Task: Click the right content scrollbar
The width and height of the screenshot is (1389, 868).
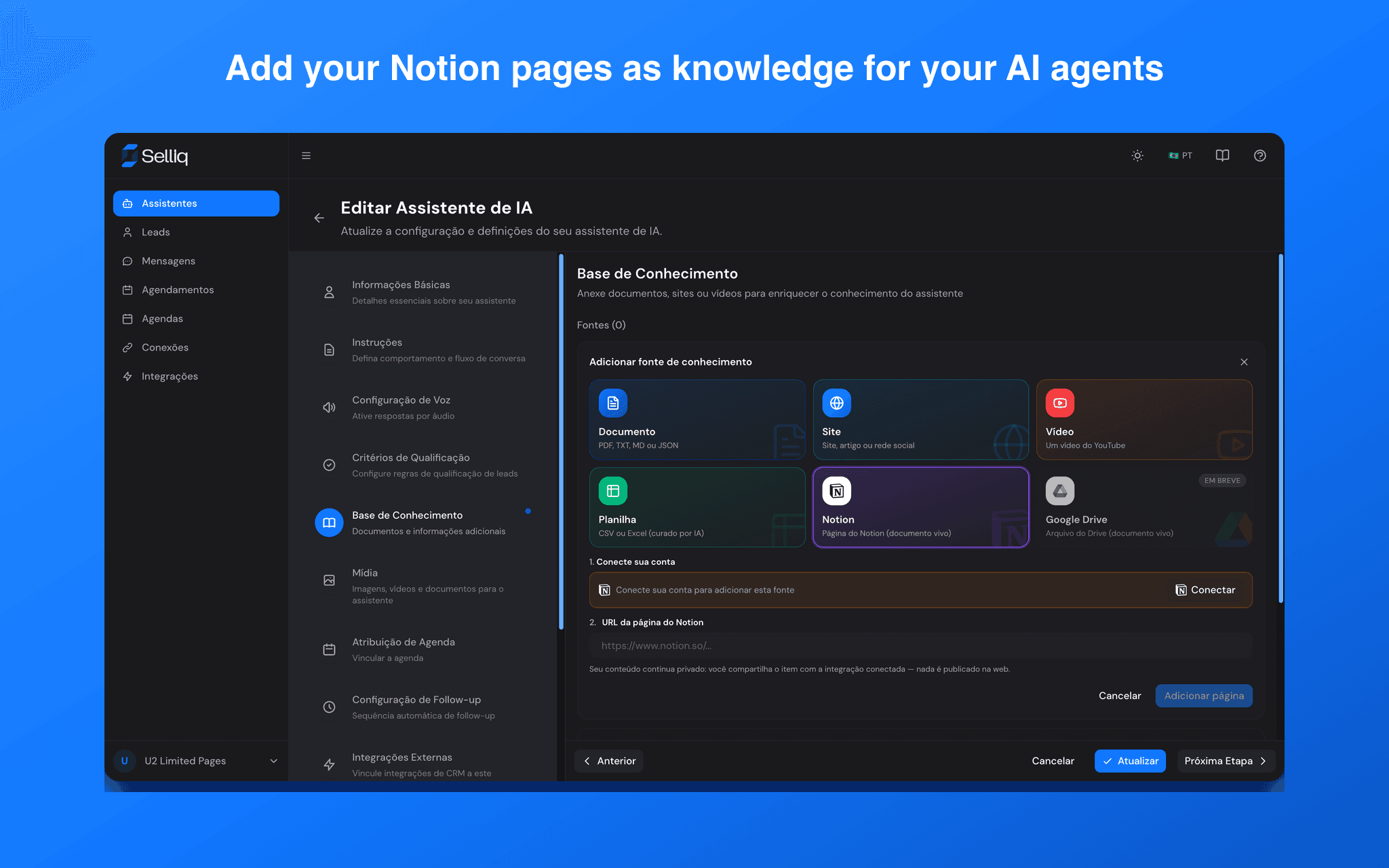Action: (x=1280, y=429)
